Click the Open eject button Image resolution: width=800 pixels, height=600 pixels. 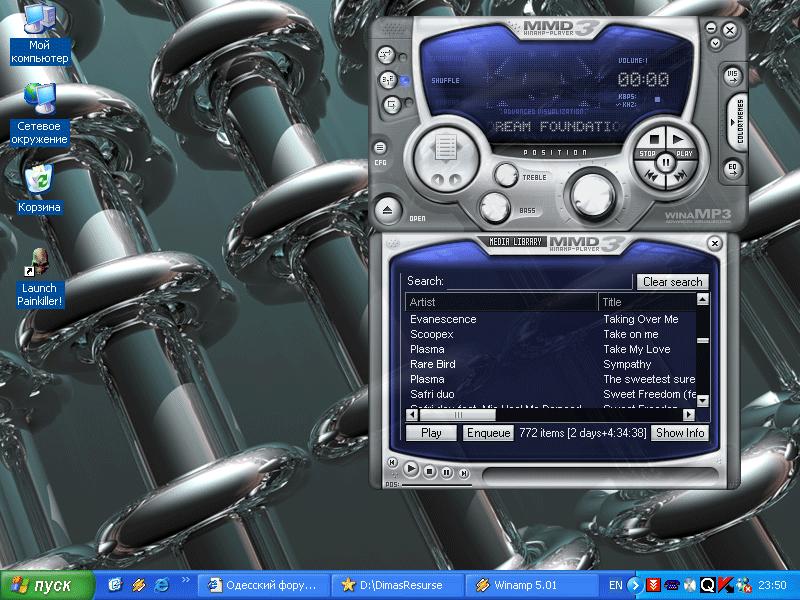coord(388,209)
